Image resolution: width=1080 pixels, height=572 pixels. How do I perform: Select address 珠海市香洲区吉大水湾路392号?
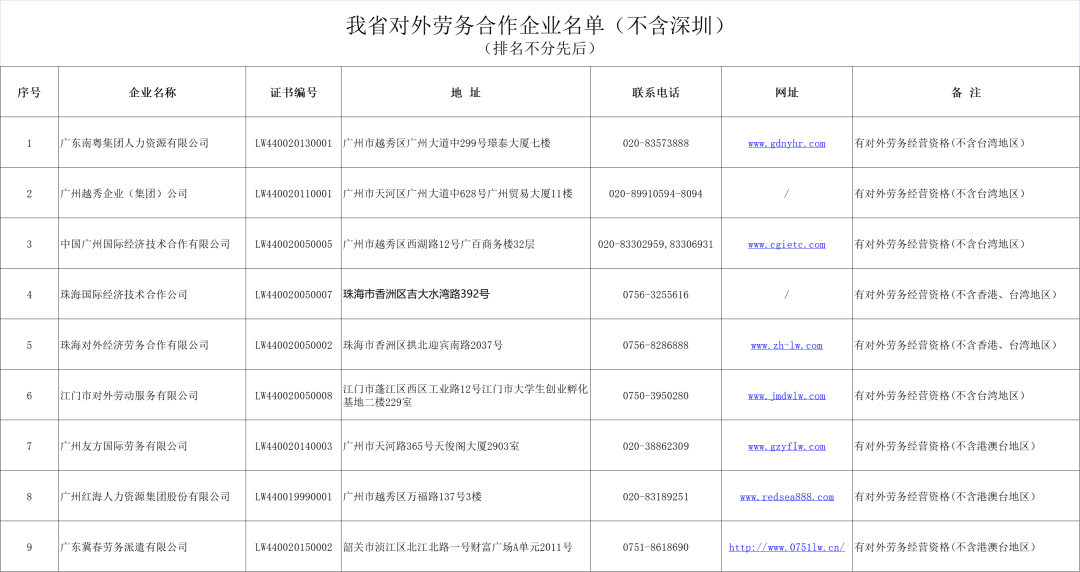[x=416, y=294]
